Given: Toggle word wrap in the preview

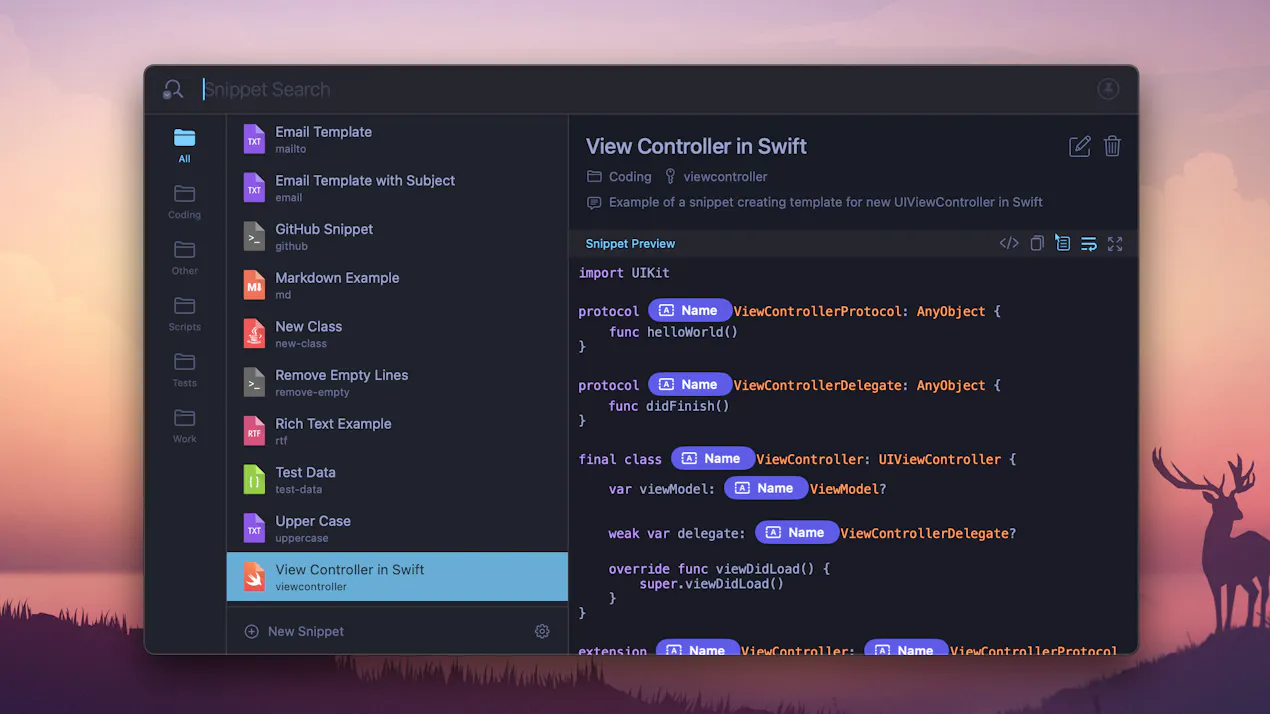Looking at the screenshot, I should pyautogui.click(x=1089, y=243).
